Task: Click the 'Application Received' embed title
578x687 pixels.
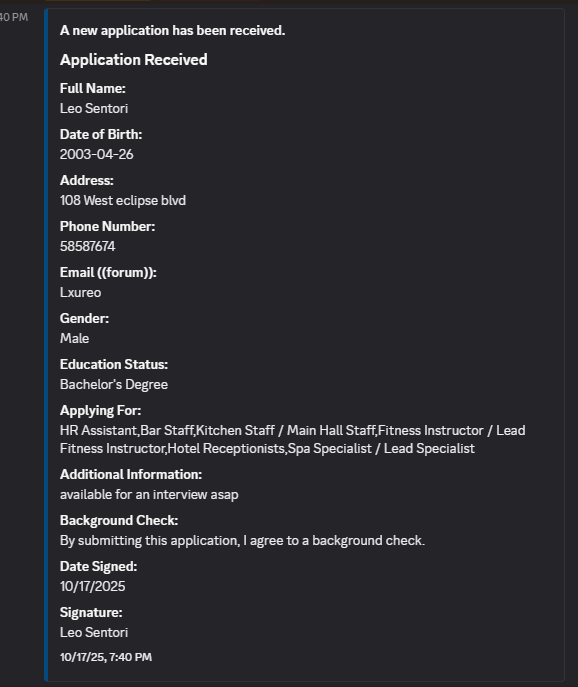Action: point(134,60)
